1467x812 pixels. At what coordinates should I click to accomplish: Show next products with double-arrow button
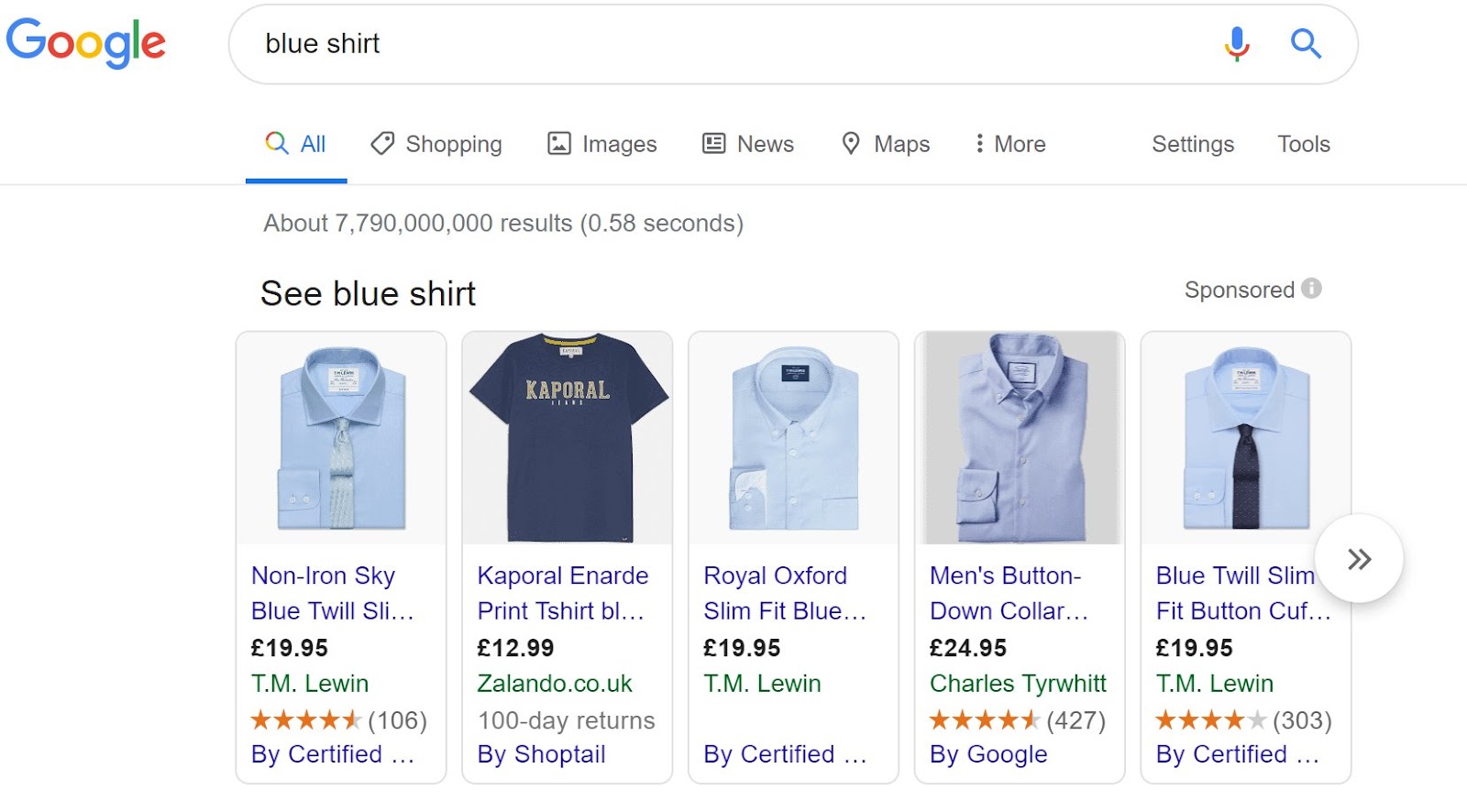coord(1359,558)
